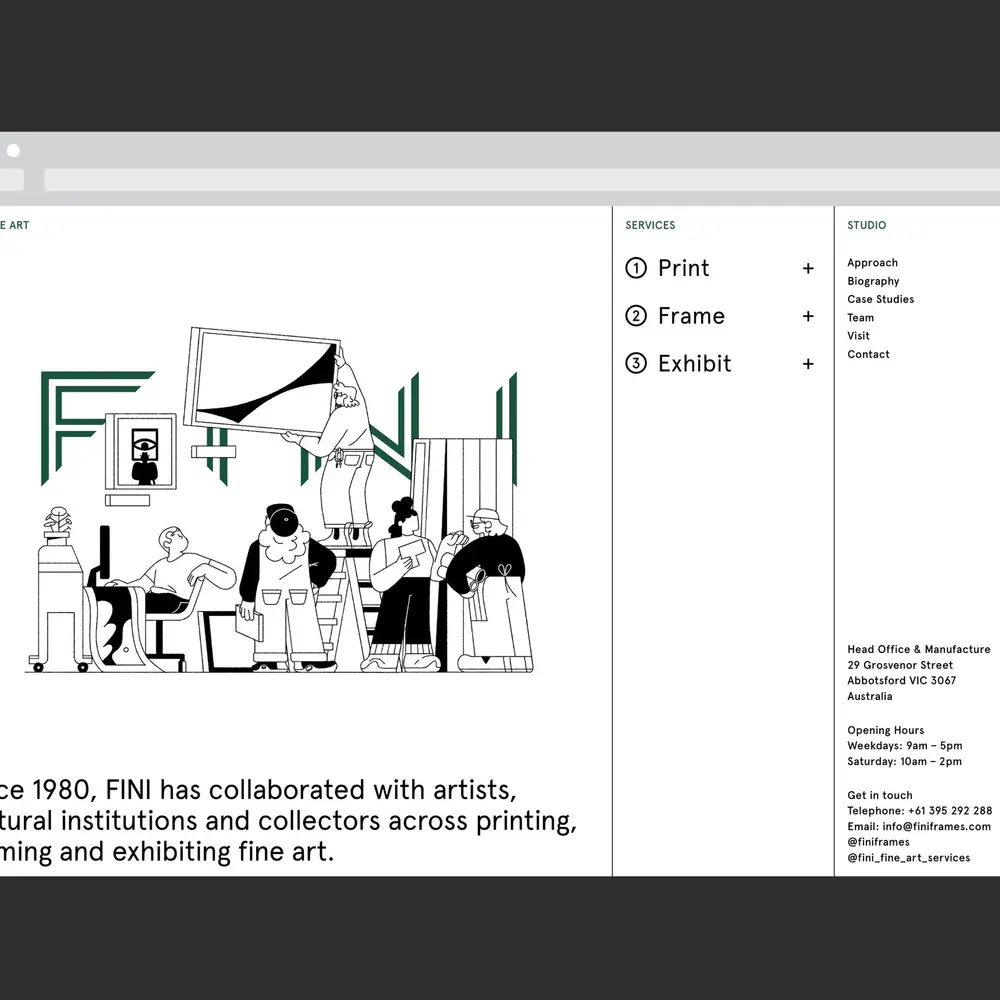Open the Case Studies link

(880, 299)
